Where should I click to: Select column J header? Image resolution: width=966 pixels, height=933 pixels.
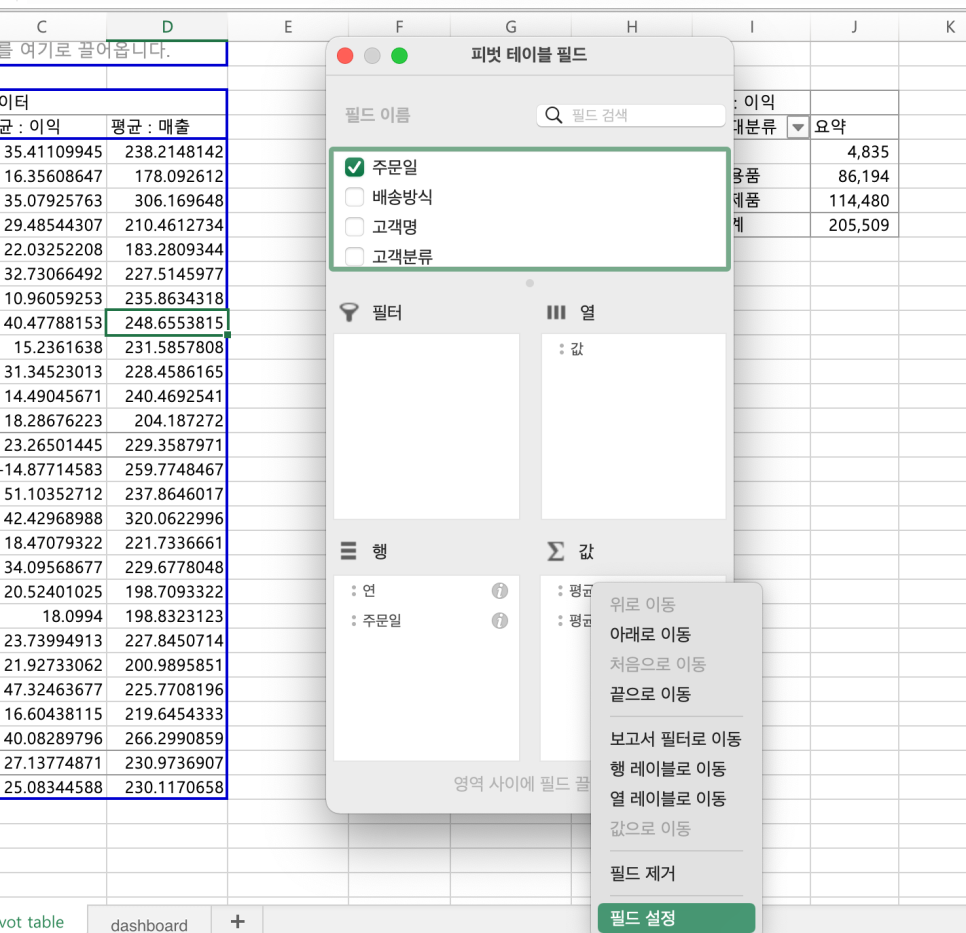click(854, 26)
